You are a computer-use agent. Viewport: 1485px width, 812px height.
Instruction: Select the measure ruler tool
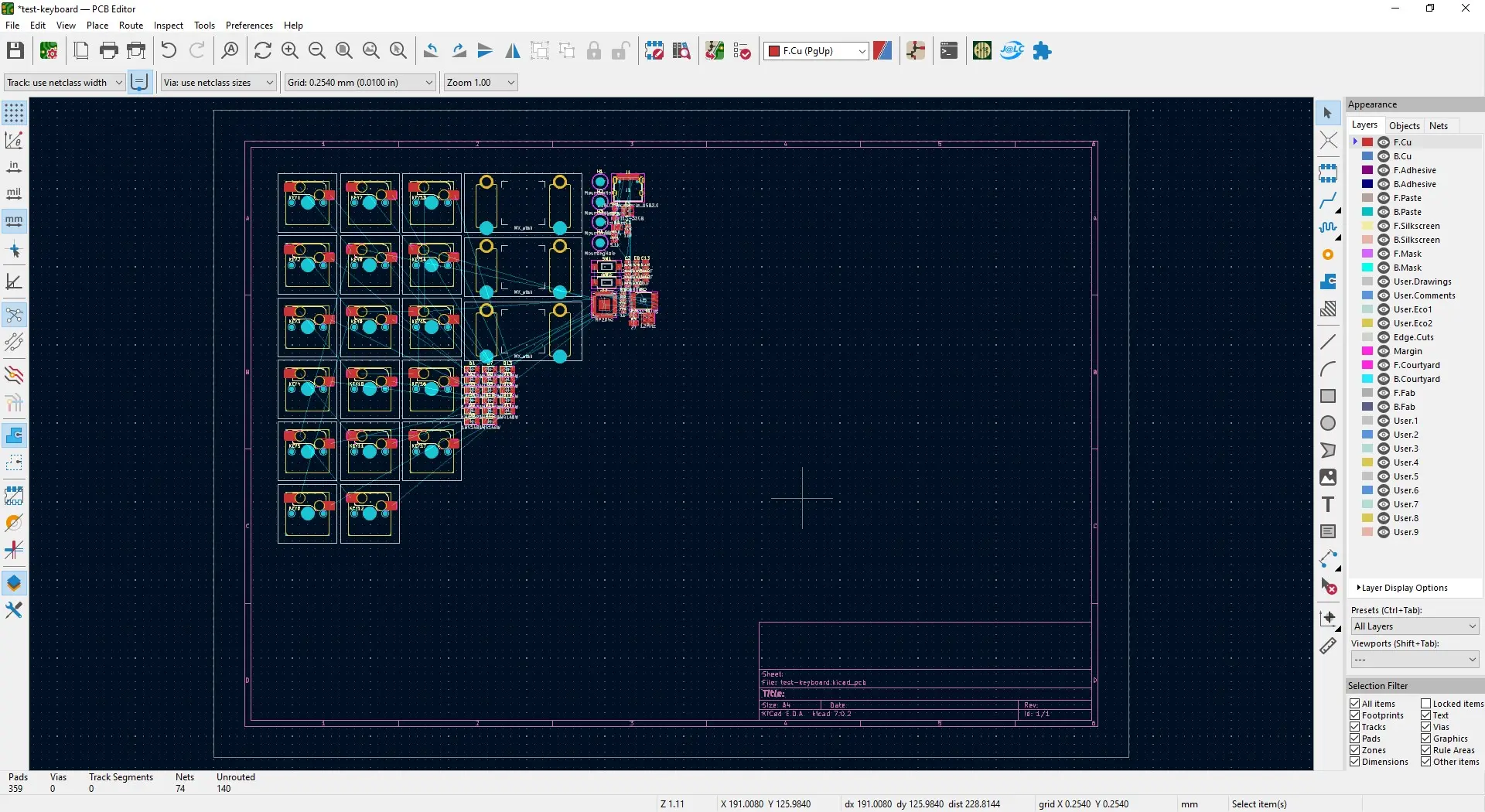pyautogui.click(x=1328, y=645)
